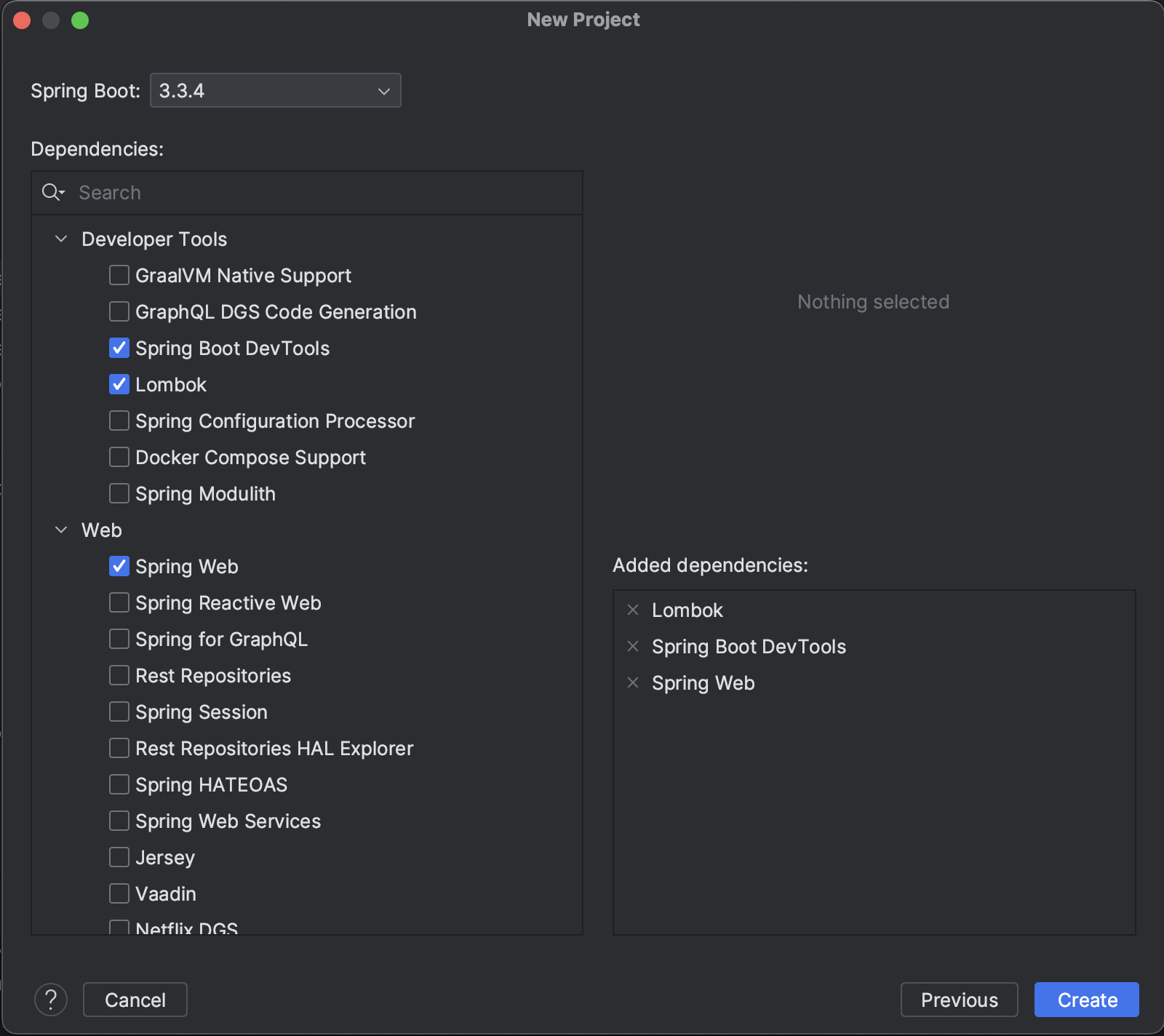Select Spring Boot DevTools in added list
1164x1036 pixels.
(749, 646)
